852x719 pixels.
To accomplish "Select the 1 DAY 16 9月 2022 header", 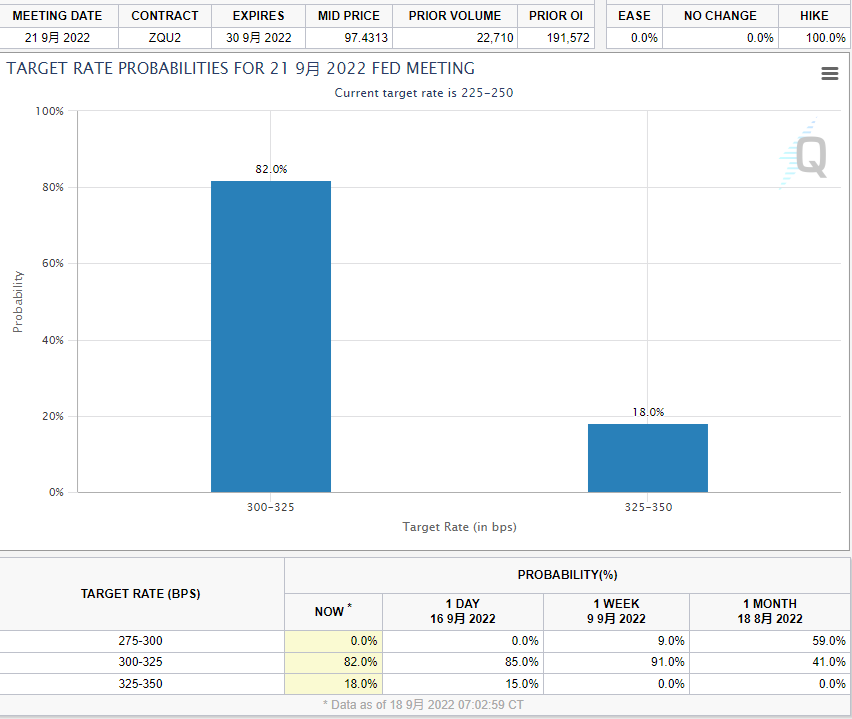I will click(462, 611).
